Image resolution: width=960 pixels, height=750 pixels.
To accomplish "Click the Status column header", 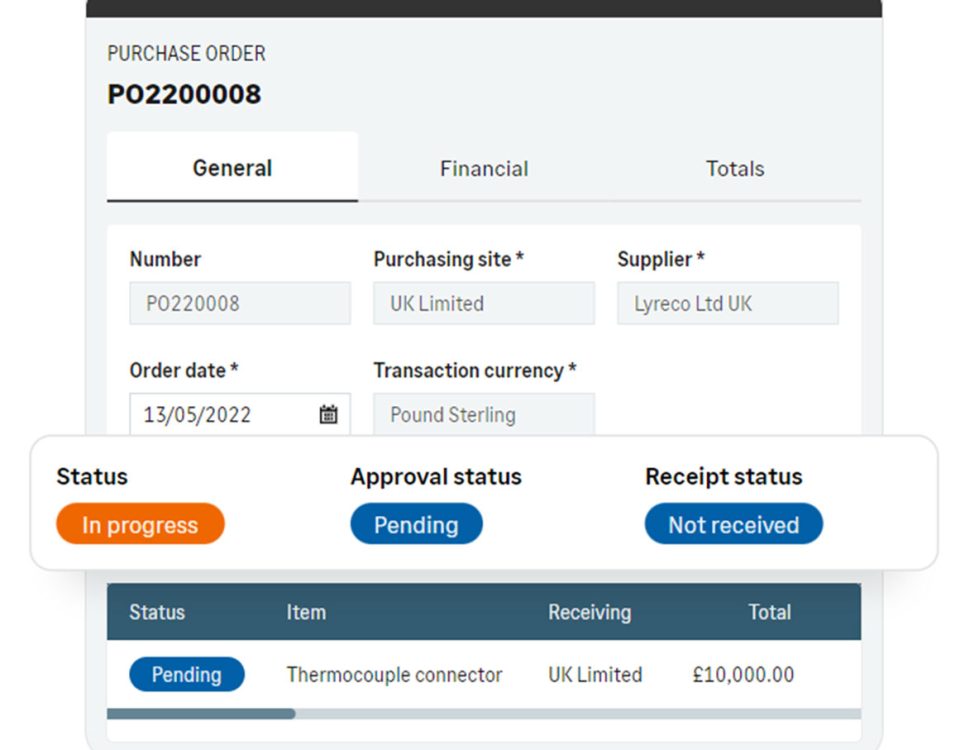I will pos(157,612).
